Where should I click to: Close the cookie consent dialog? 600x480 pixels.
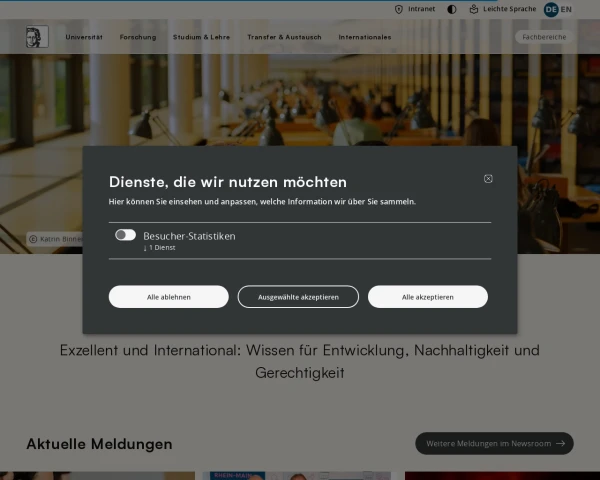[x=488, y=179]
